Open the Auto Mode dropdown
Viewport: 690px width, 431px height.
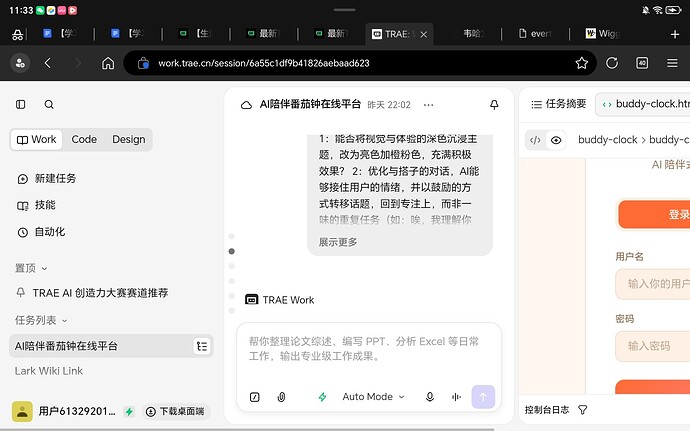pos(373,397)
